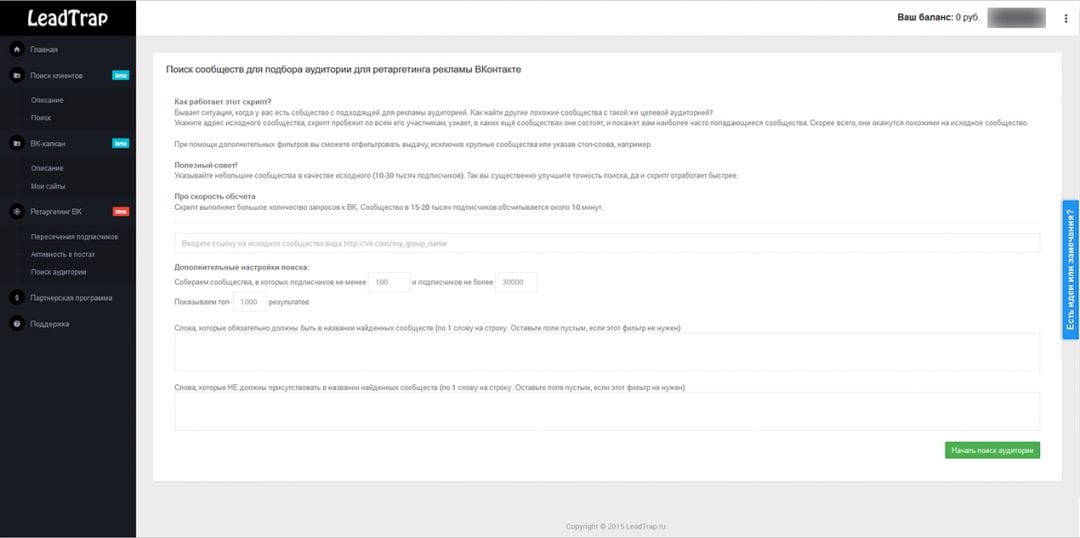Click the home icon beside Главная
Image resolution: width=1080 pixels, height=538 pixels.
(x=17, y=50)
